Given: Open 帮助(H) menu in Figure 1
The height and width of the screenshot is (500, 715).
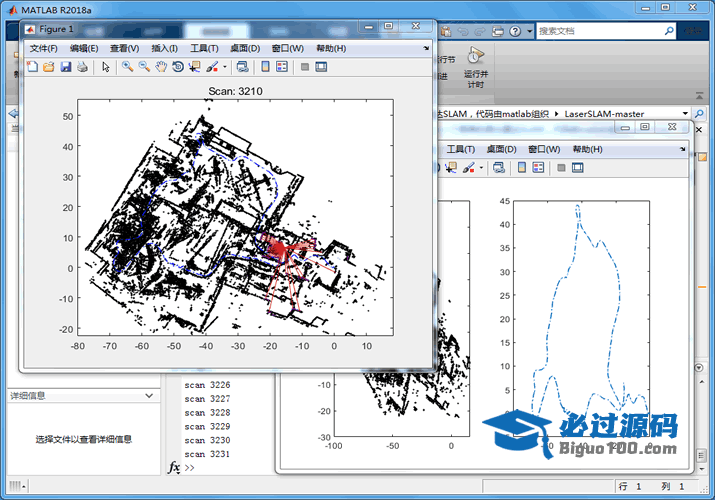Looking at the screenshot, I should click(x=331, y=48).
